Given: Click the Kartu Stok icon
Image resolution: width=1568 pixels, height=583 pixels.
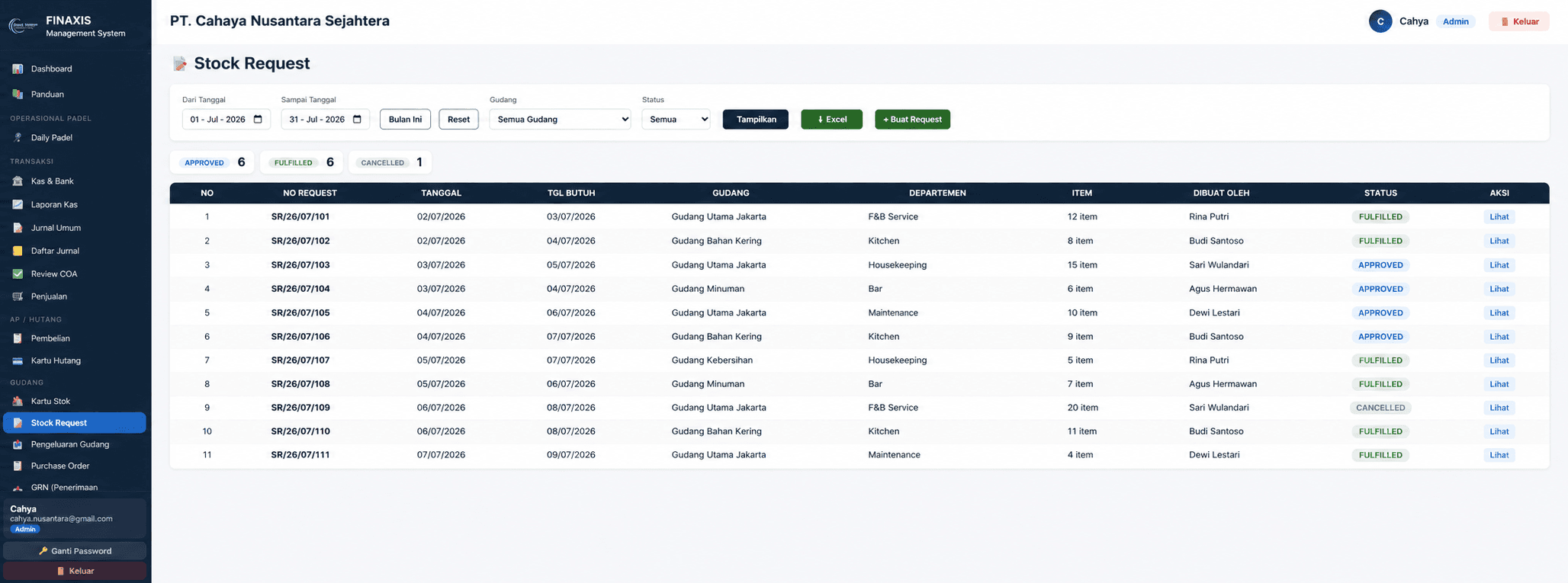Looking at the screenshot, I should (x=18, y=401).
